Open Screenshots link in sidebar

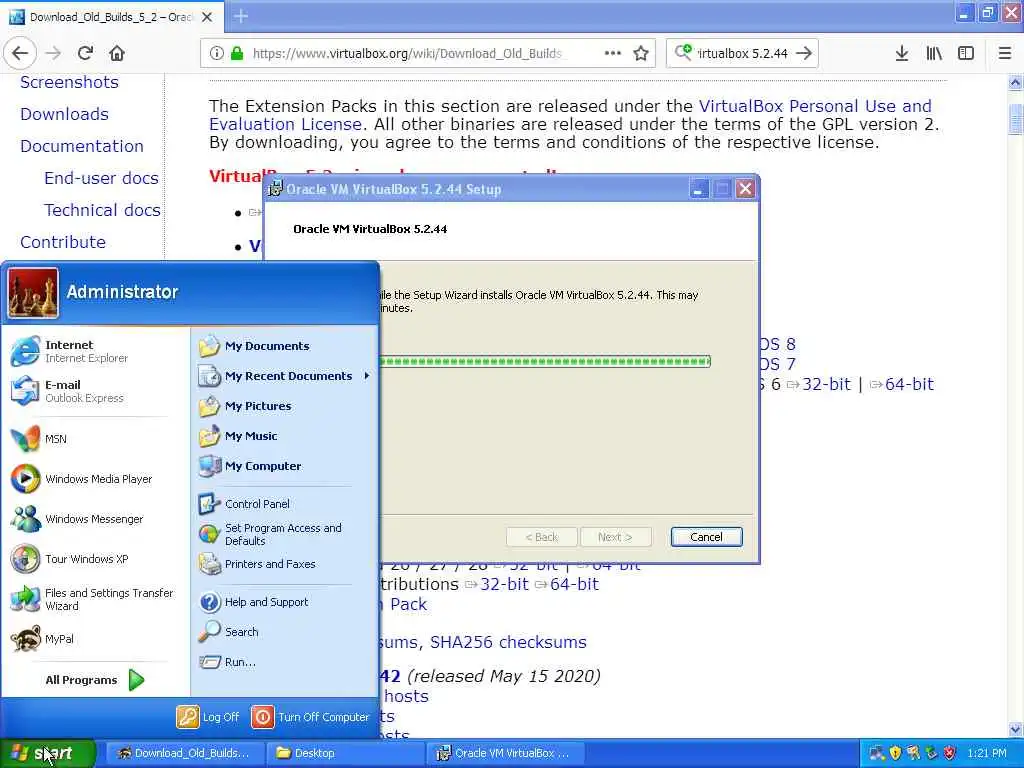coord(69,82)
